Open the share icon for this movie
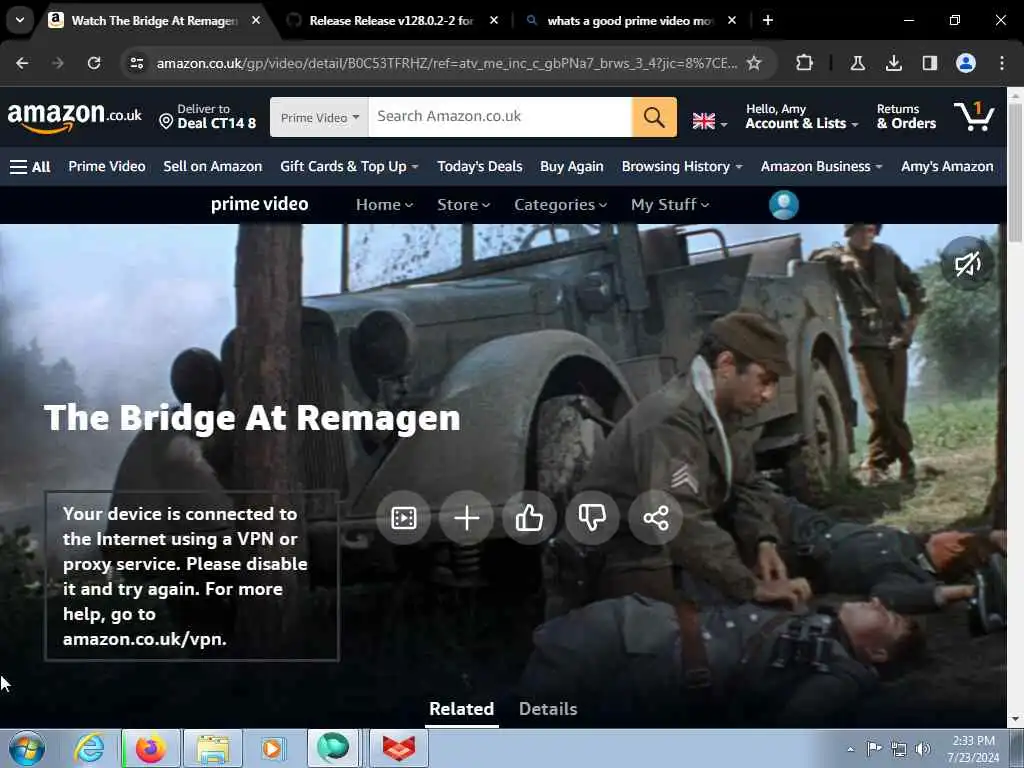1024x768 pixels. tap(655, 518)
